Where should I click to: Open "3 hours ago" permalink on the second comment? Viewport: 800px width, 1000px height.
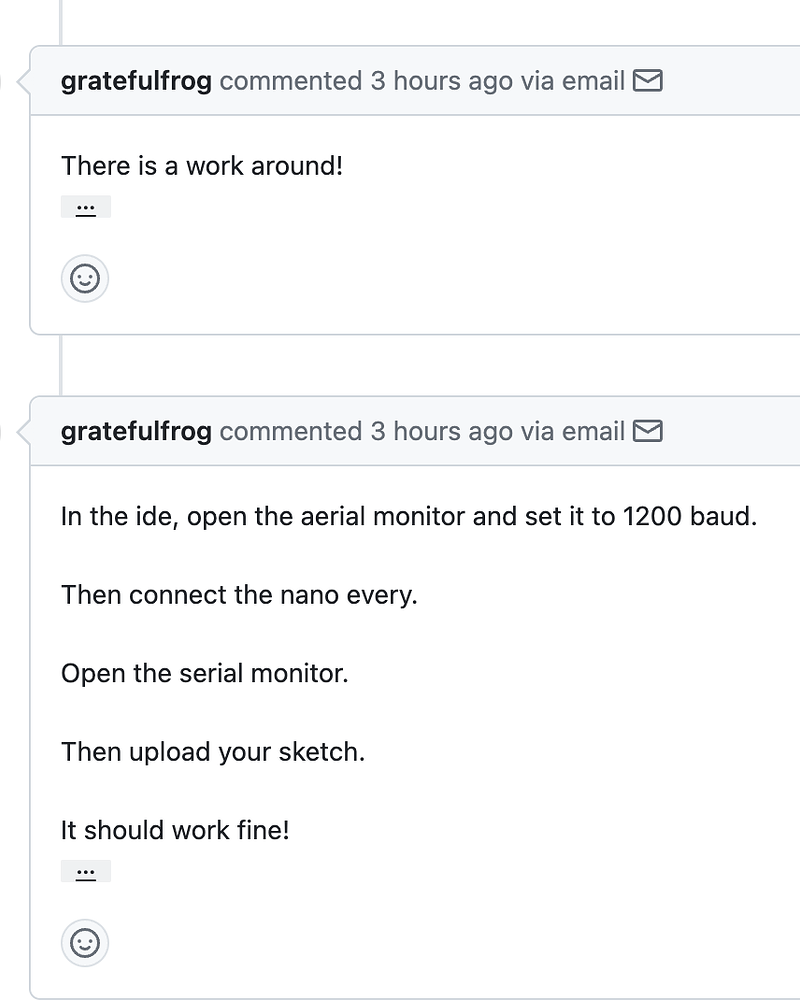point(441,432)
